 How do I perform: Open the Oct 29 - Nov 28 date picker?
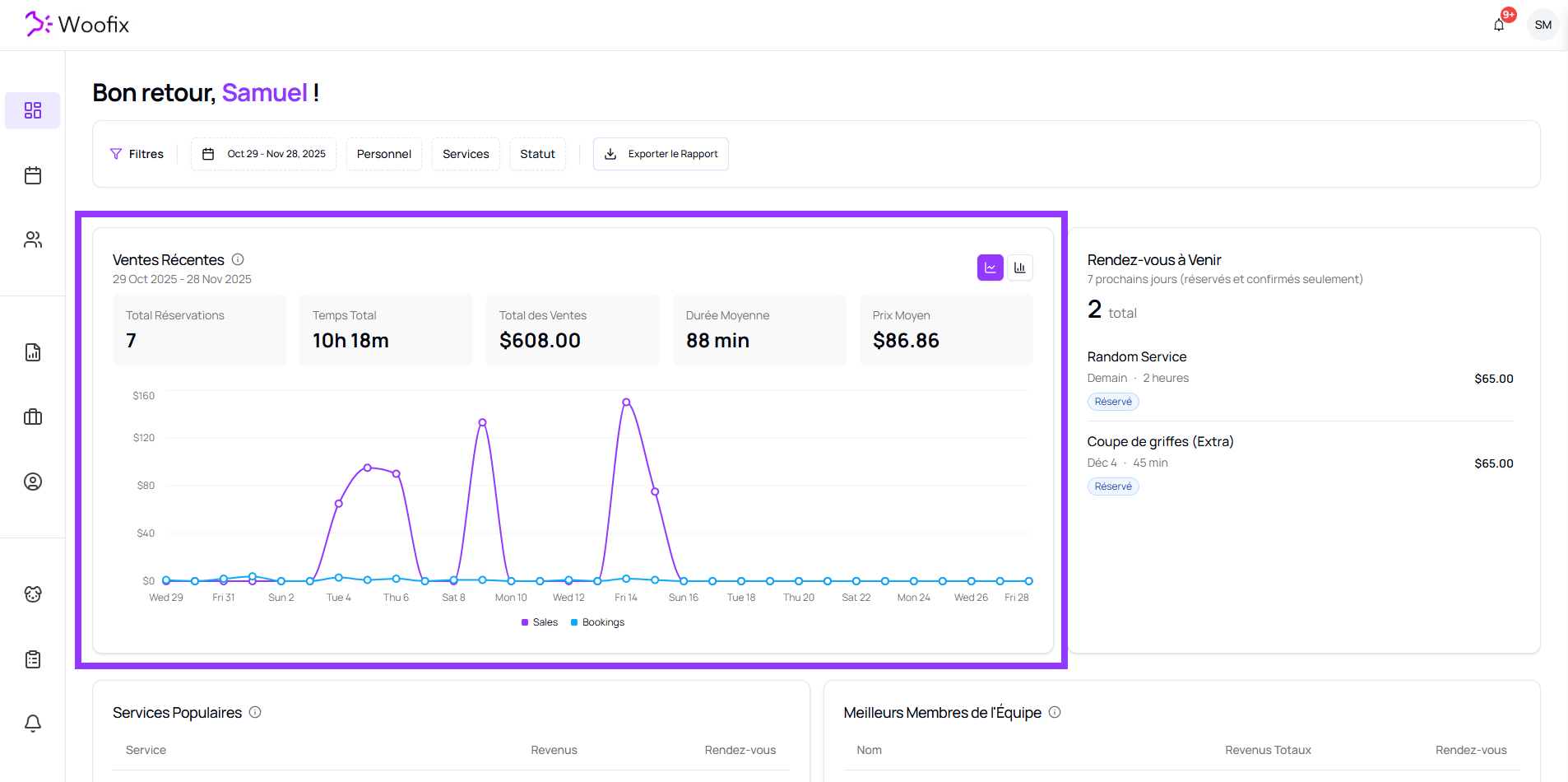click(264, 154)
